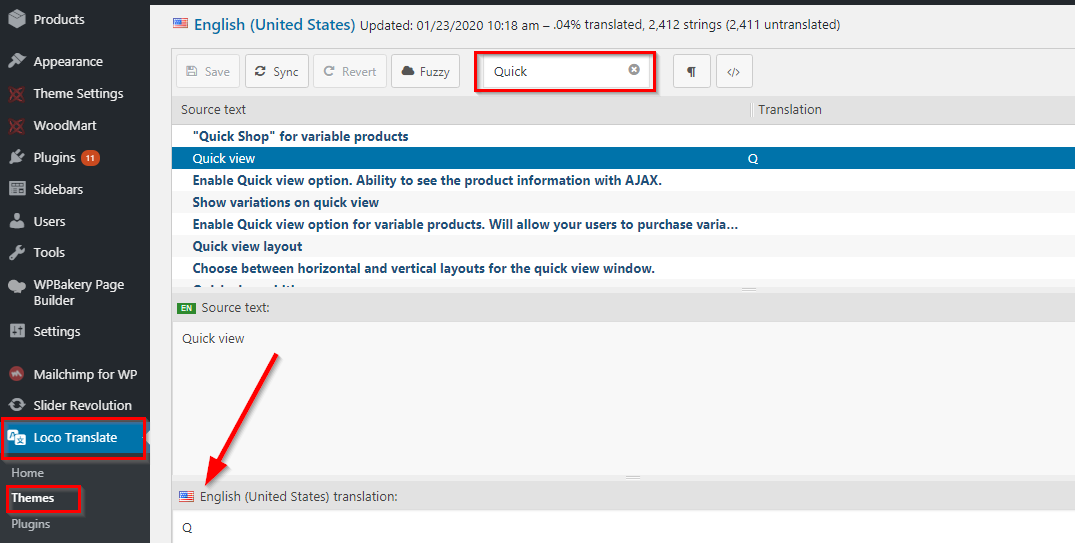Click the Settings sliders icon

pyautogui.click(x=16, y=331)
